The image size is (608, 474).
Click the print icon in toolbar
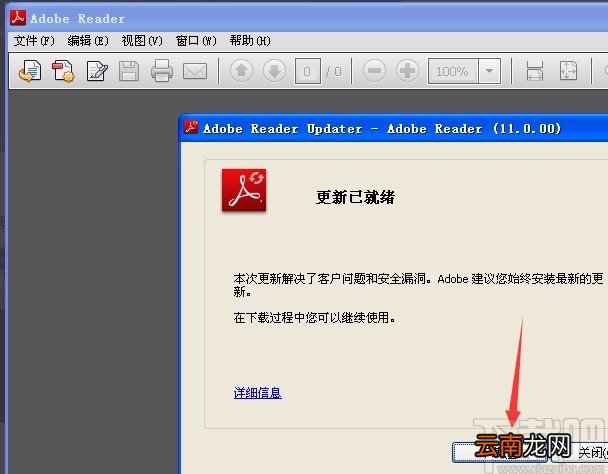pos(162,71)
